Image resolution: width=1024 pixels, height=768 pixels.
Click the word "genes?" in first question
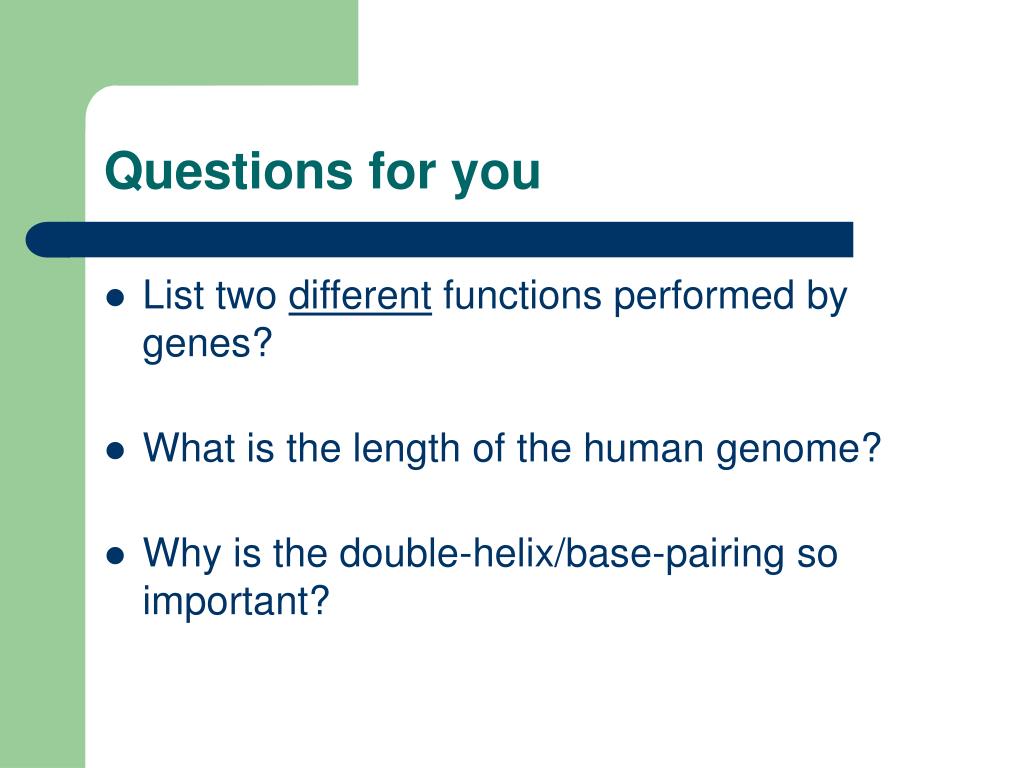[x=207, y=344]
